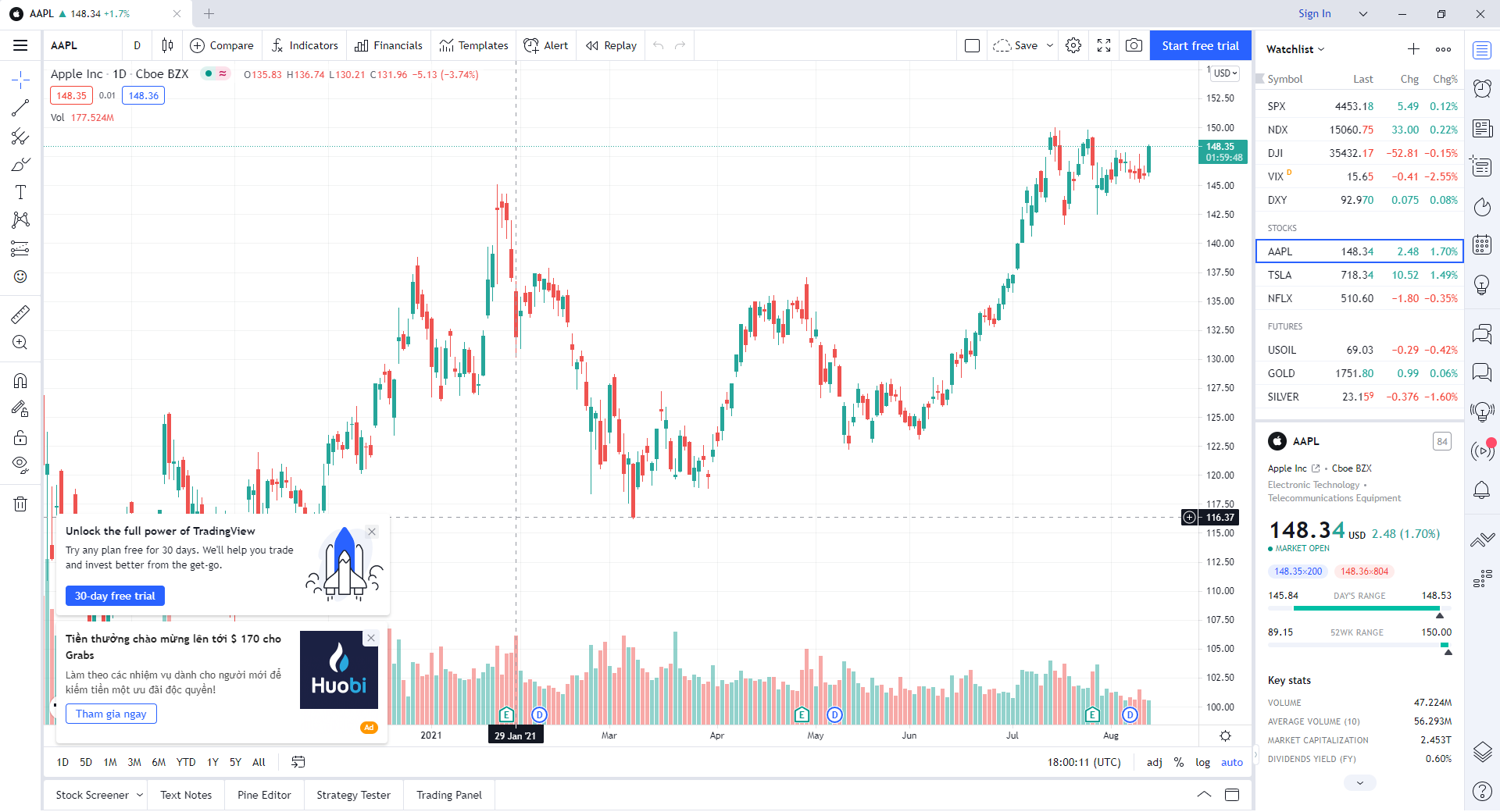The width and height of the screenshot is (1500, 812).
Task: Select the brush drawing tool
Action: tap(20, 165)
